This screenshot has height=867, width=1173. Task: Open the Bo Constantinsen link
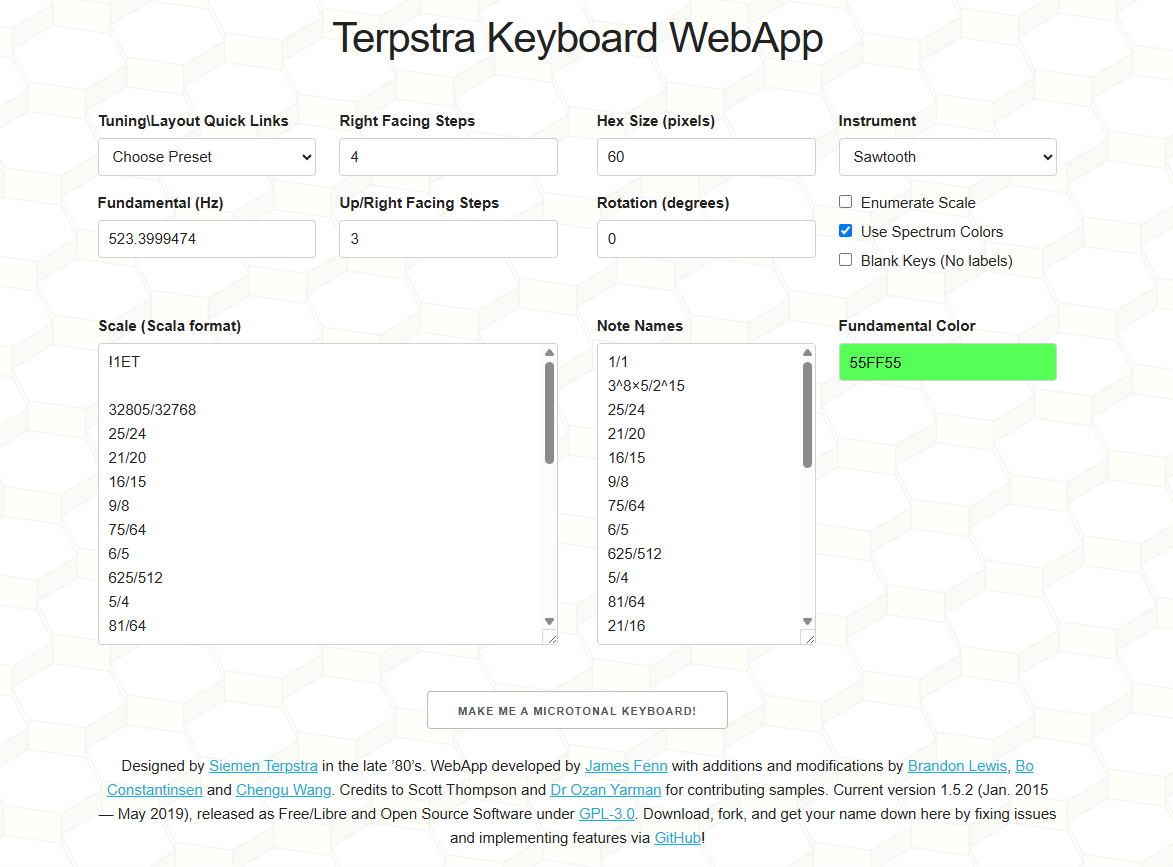(x=154, y=790)
